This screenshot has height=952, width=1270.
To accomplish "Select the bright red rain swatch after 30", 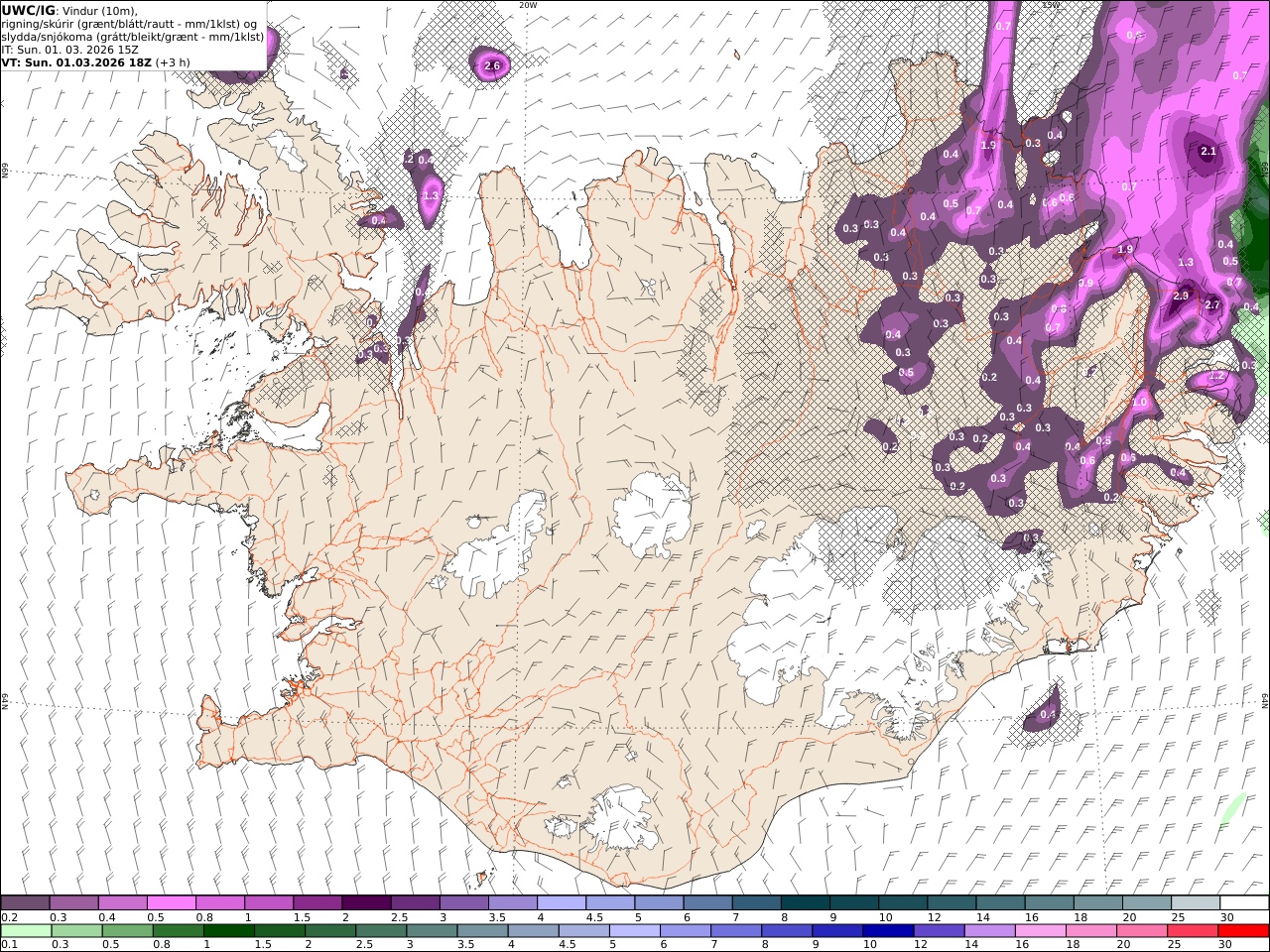I will pos(1243,930).
